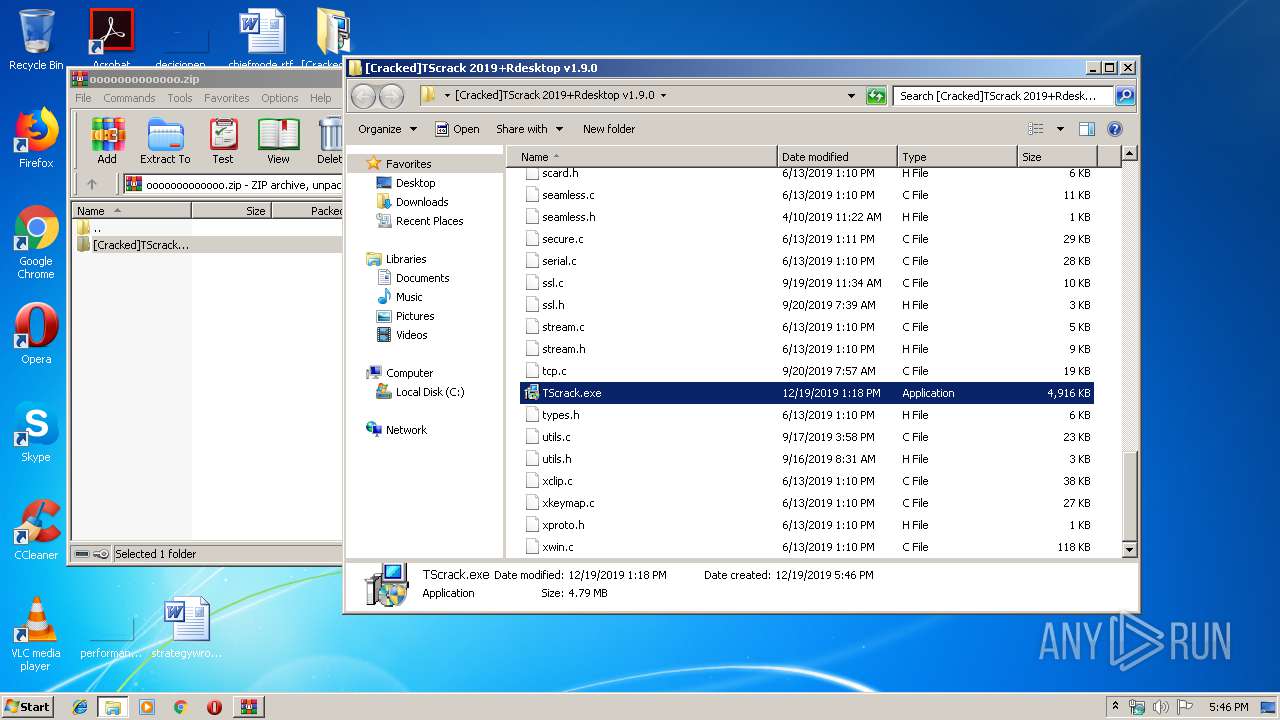Select the ssl.h file
The height and width of the screenshot is (720, 1280).
(x=807, y=305)
